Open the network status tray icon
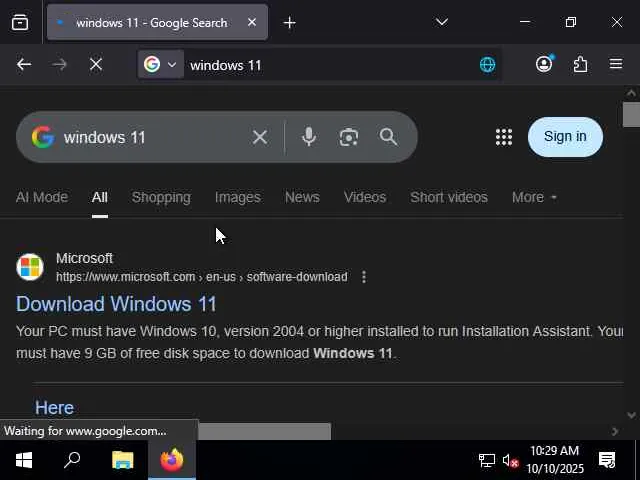640x480 pixels. (x=486, y=461)
